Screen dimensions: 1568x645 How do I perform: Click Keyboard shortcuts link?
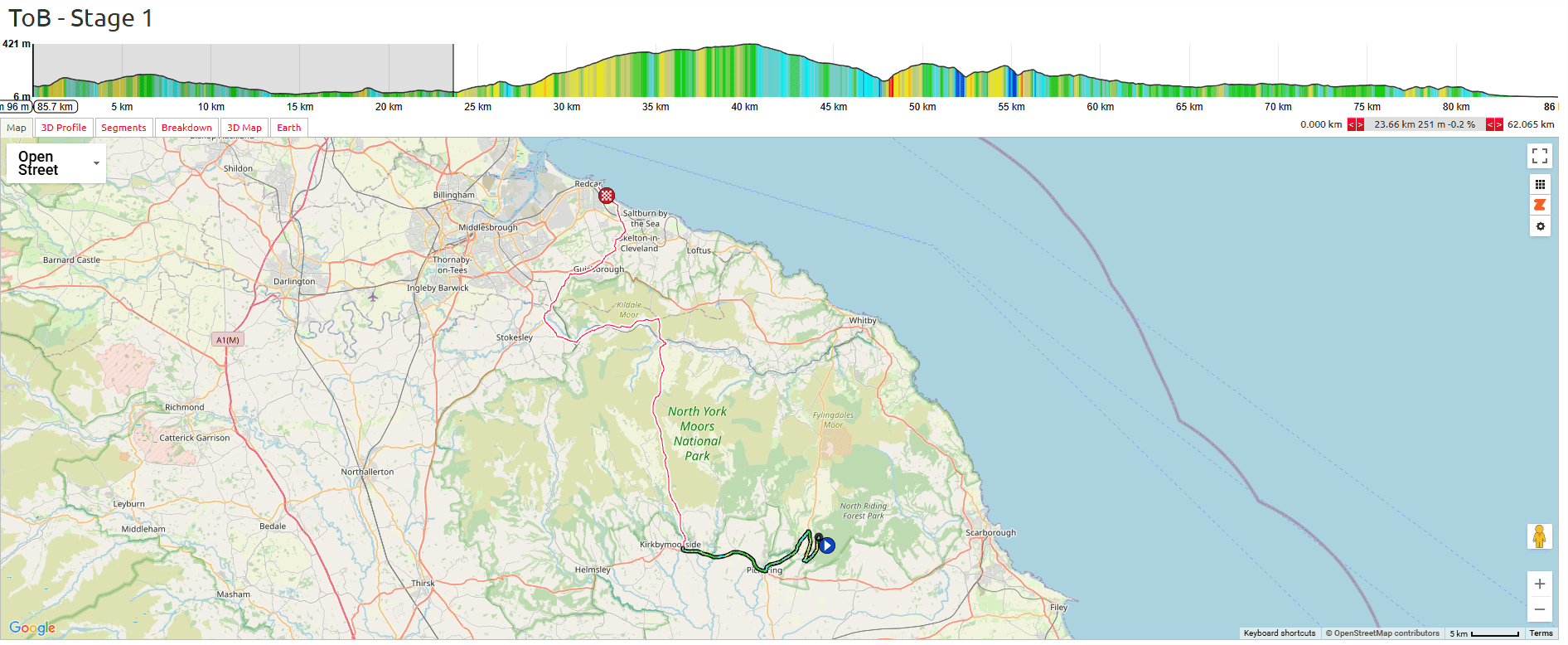pos(1279,633)
